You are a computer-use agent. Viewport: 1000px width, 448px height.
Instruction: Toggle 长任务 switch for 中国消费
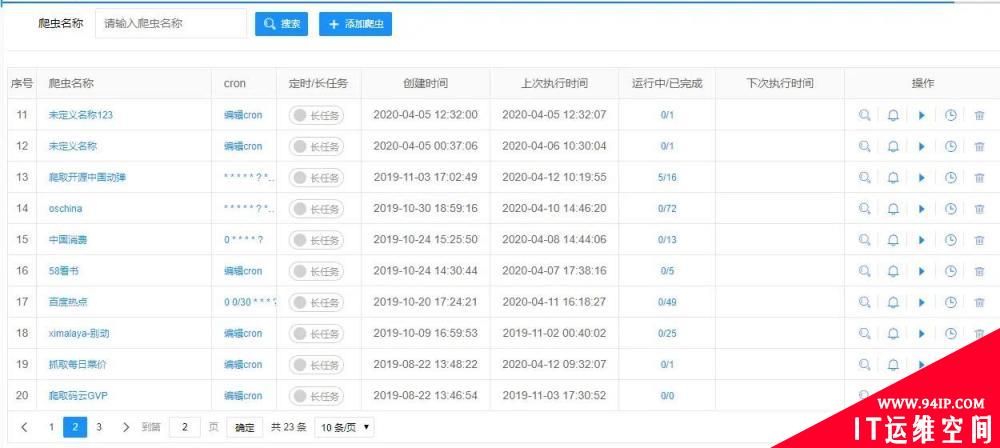pyautogui.click(x=316, y=240)
